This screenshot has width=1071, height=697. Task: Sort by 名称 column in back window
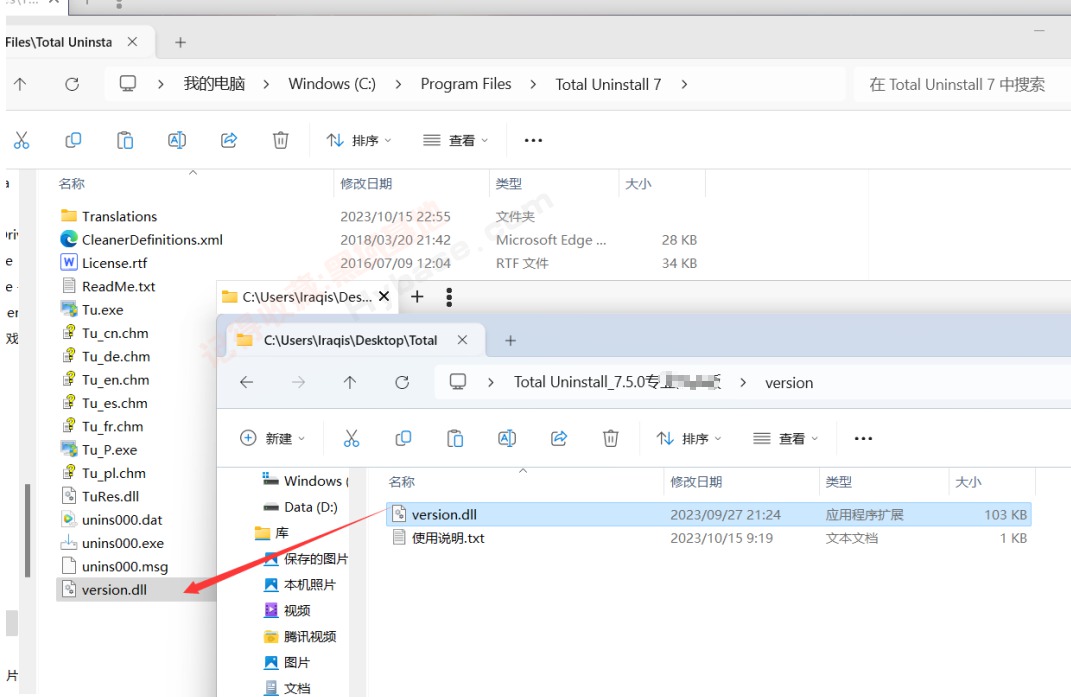point(72,184)
